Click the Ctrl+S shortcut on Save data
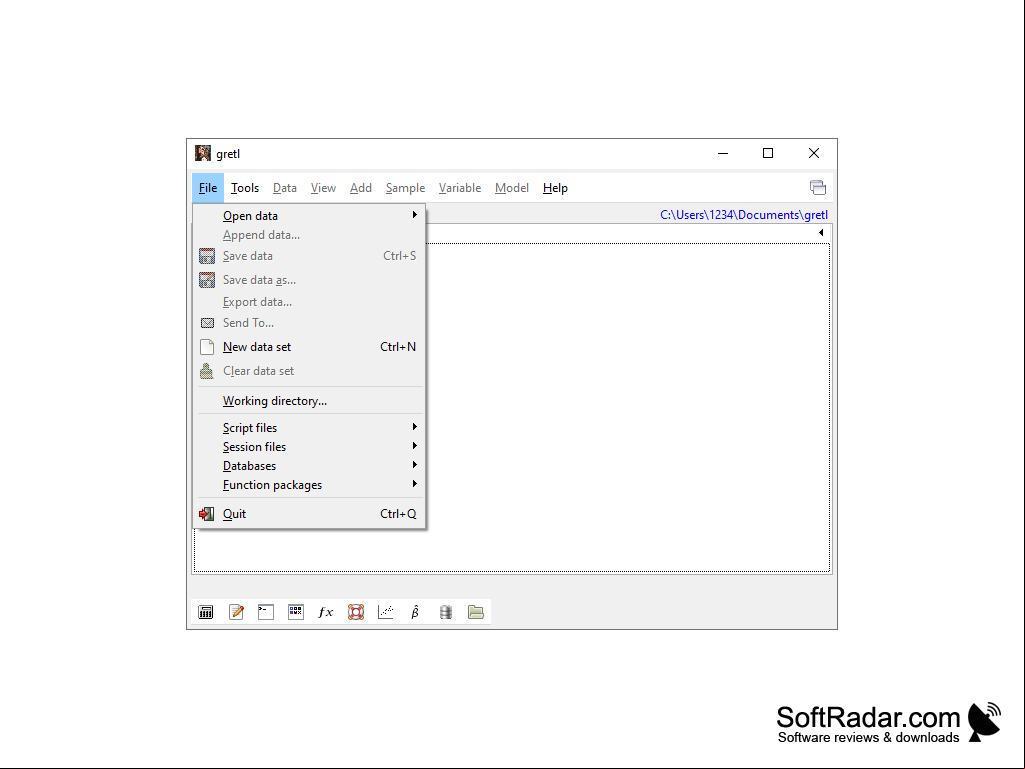The height and width of the screenshot is (769, 1025). tap(399, 256)
